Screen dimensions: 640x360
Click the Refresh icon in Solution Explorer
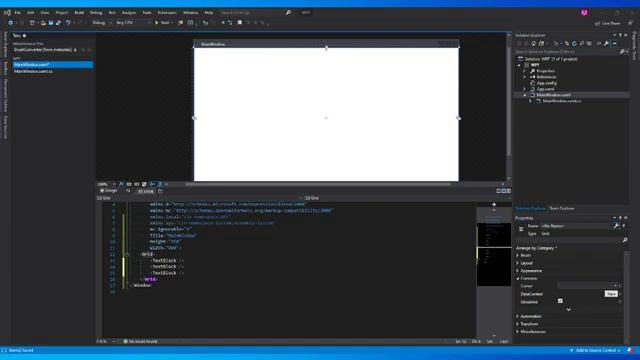click(574, 44)
